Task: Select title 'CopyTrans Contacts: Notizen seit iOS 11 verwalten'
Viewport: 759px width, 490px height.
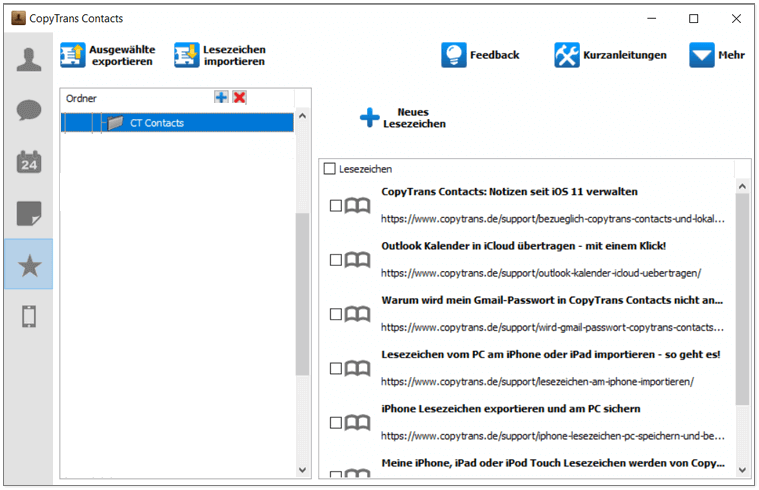Action: tap(509, 191)
